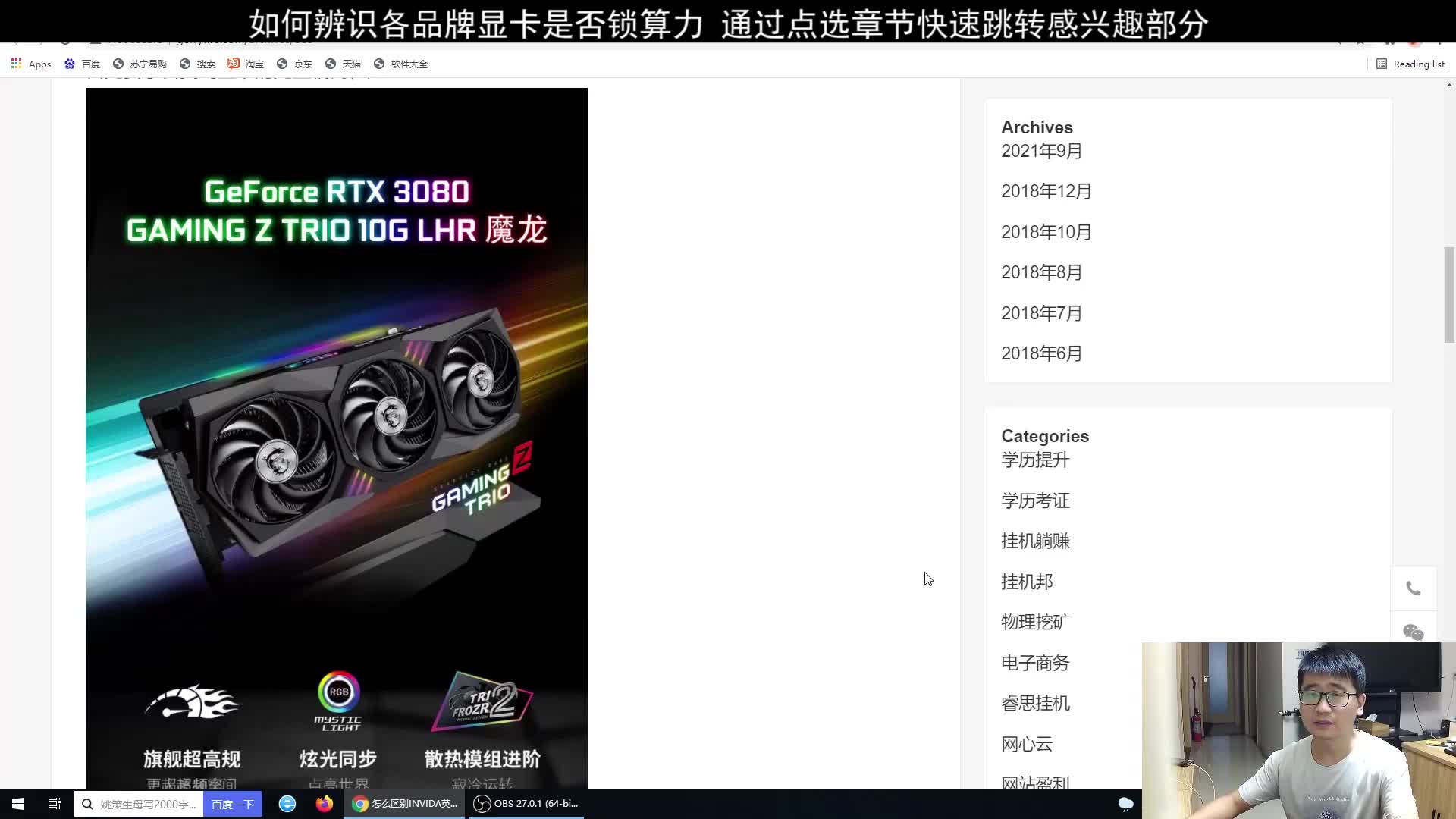Click the phone contact icon on right edge
This screenshot has height=819, width=1456.
(1414, 588)
